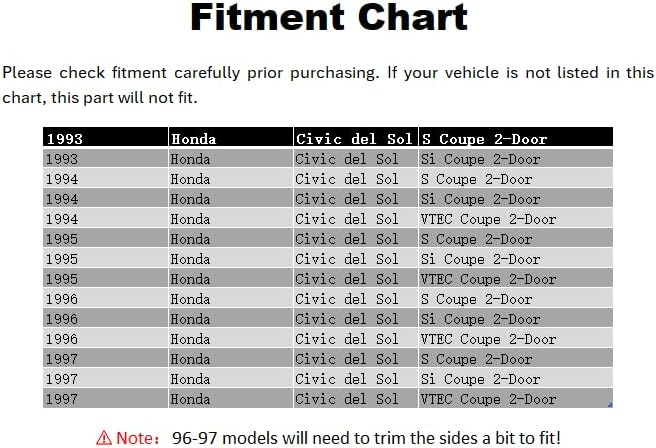Click the 'Please check fitment carefully' paragraph

click(x=328, y=85)
